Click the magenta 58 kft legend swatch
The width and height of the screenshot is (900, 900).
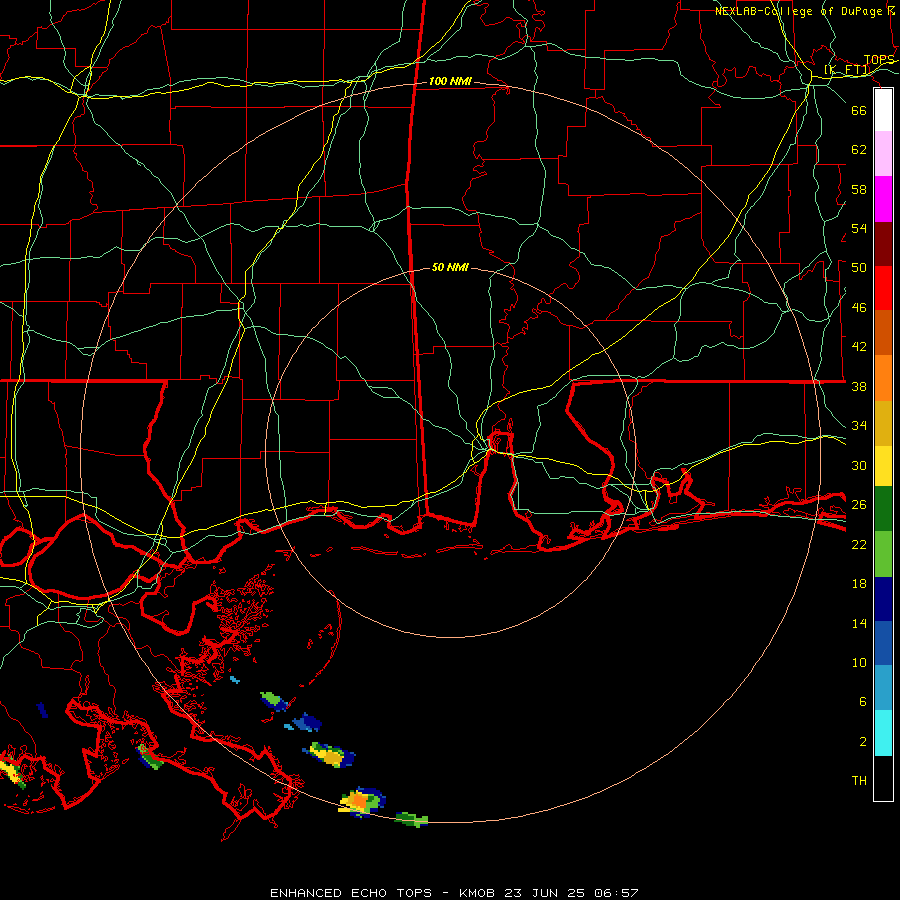tap(883, 199)
